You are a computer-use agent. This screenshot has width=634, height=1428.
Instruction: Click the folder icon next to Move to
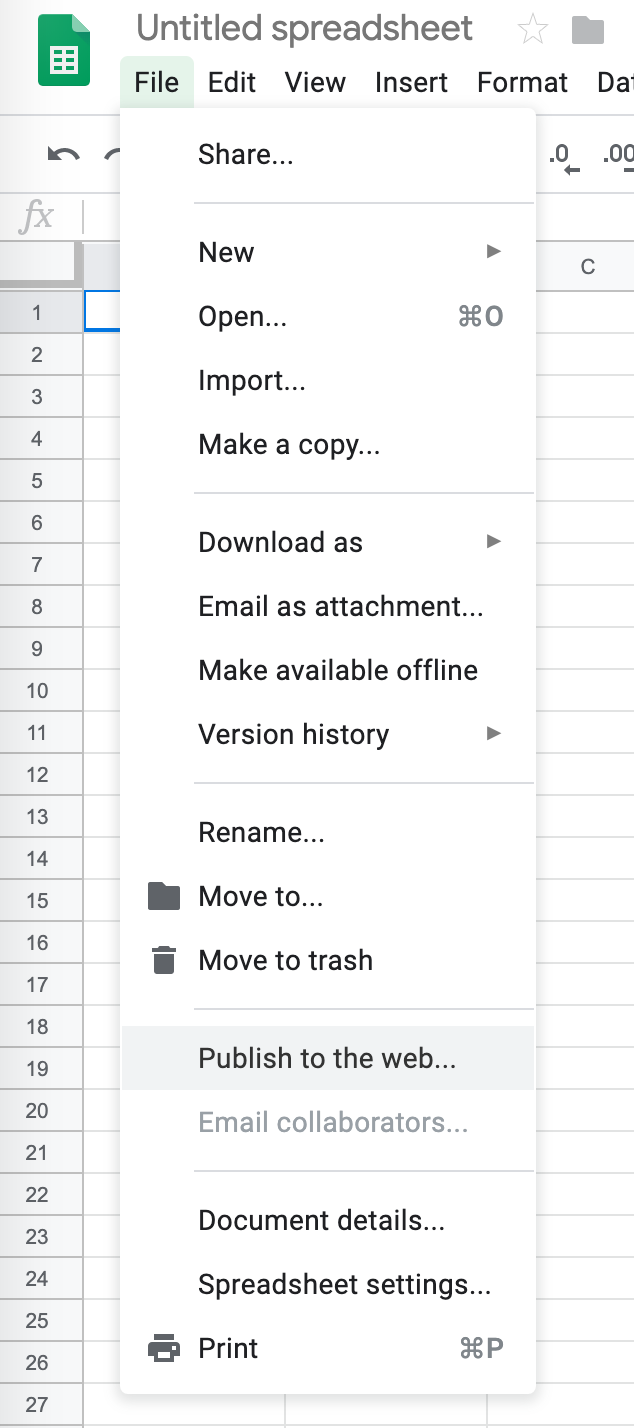[x=163, y=897]
